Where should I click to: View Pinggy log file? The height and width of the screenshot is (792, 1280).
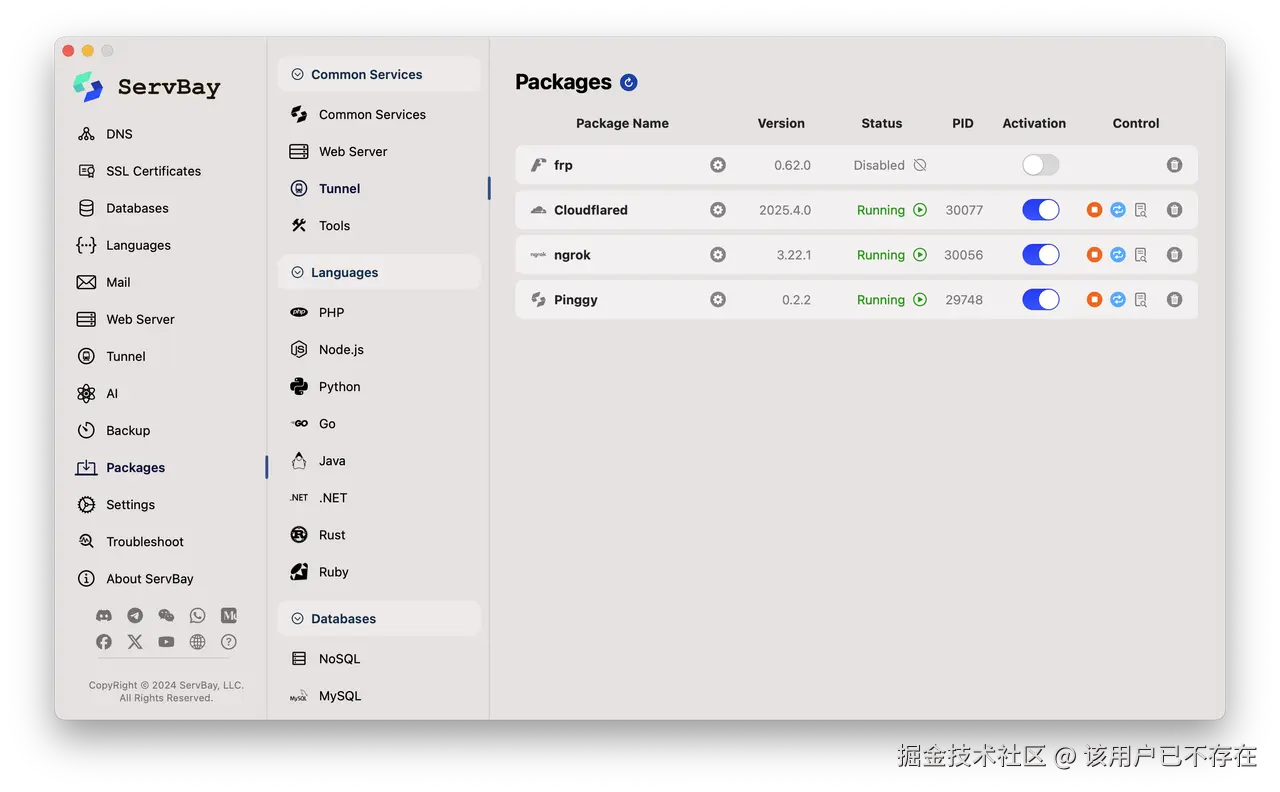(1141, 300)
